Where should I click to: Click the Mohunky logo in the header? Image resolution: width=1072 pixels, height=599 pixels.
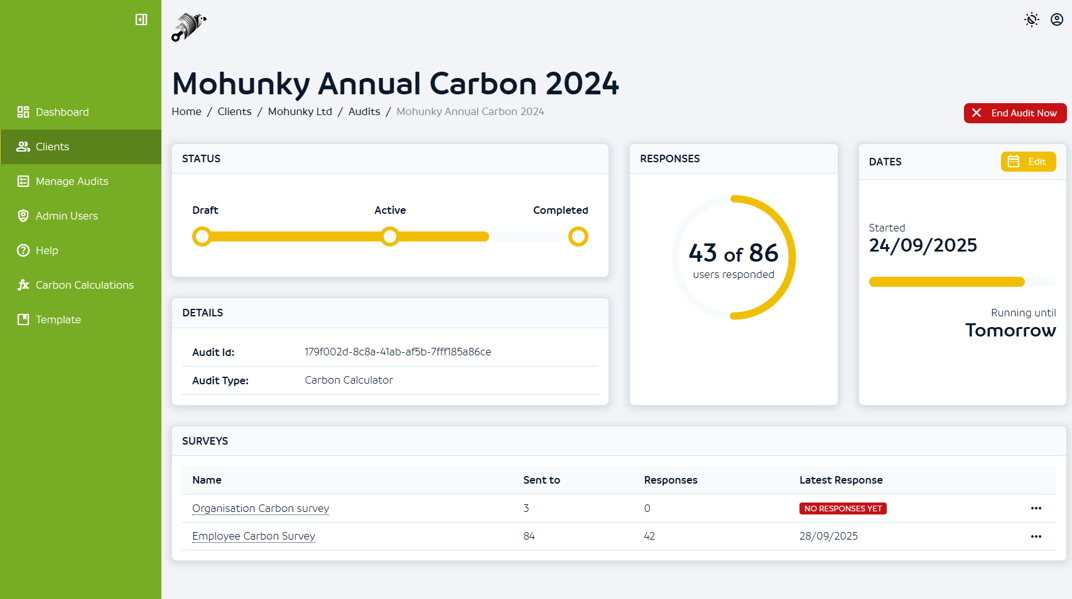[x=188, y=27]
